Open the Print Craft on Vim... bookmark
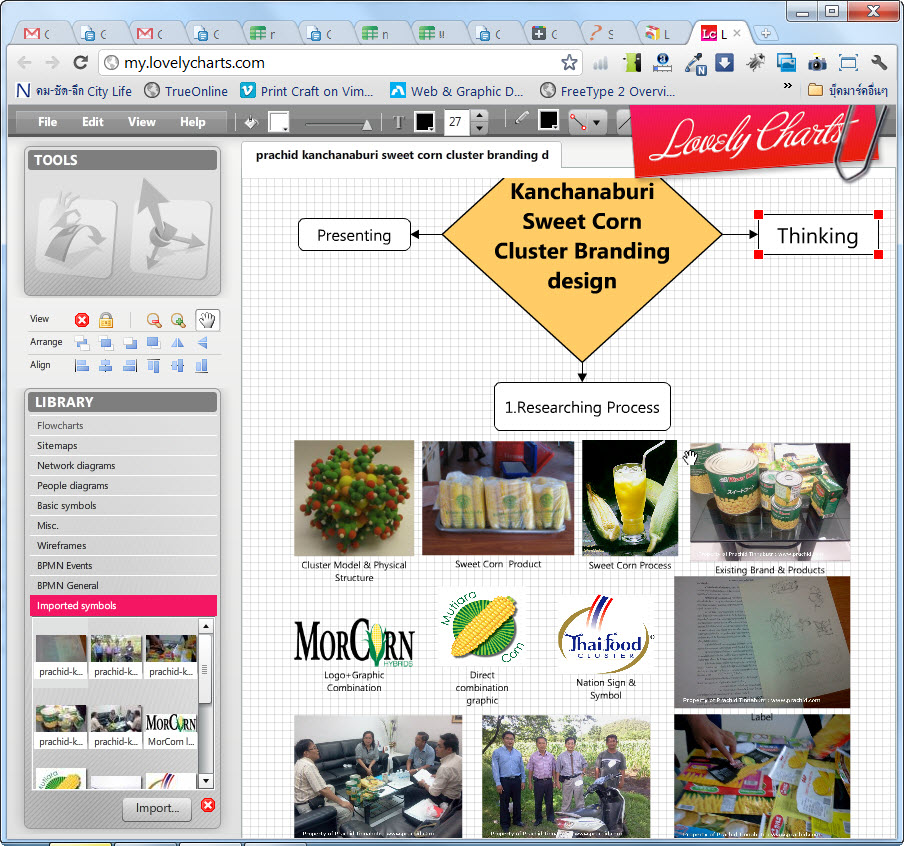The height and width of the screenshot is (846, 904). point(307,91)
